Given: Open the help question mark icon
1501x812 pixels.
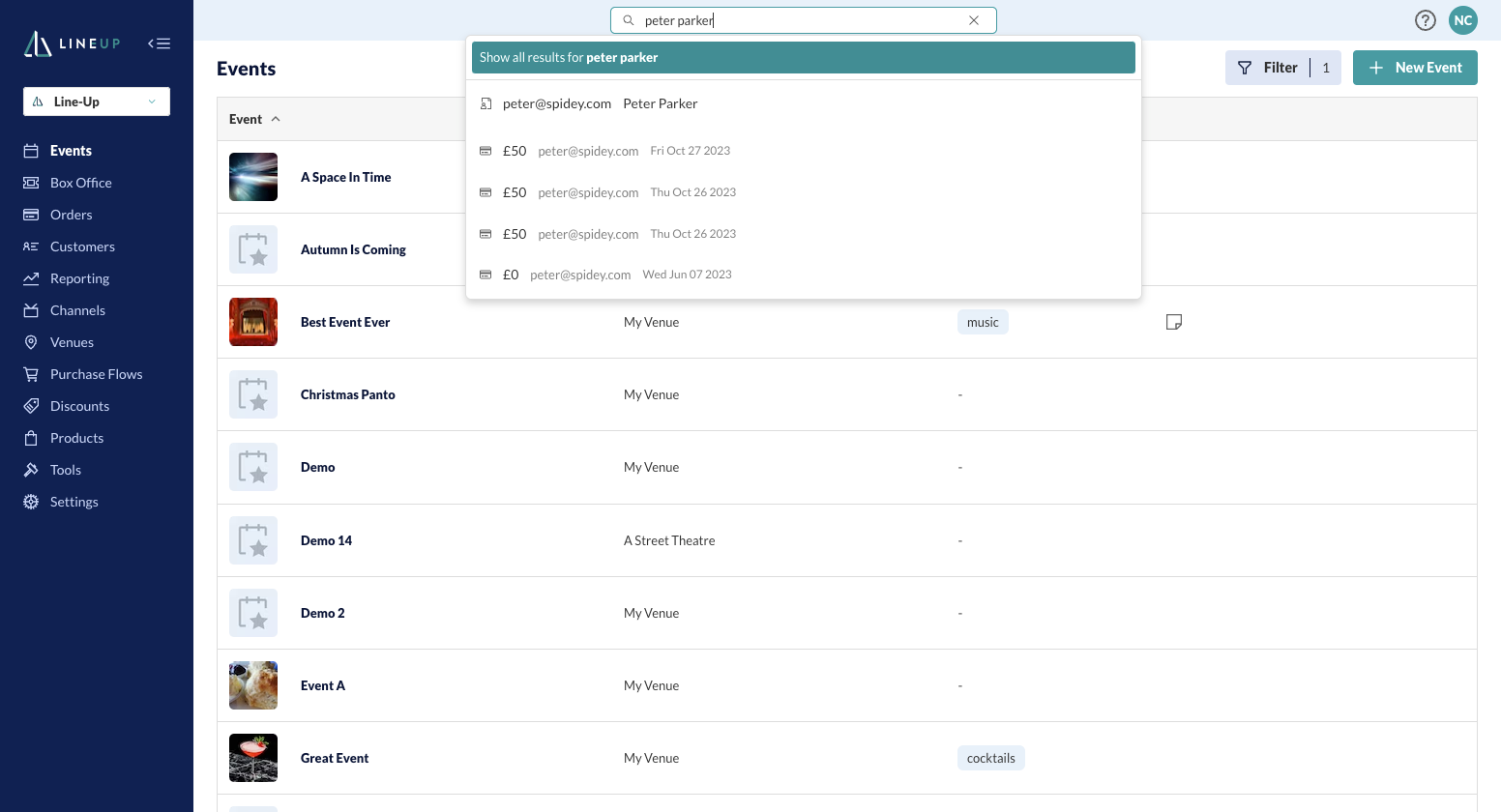Looking at the screenshot, I should (1425, 20).
